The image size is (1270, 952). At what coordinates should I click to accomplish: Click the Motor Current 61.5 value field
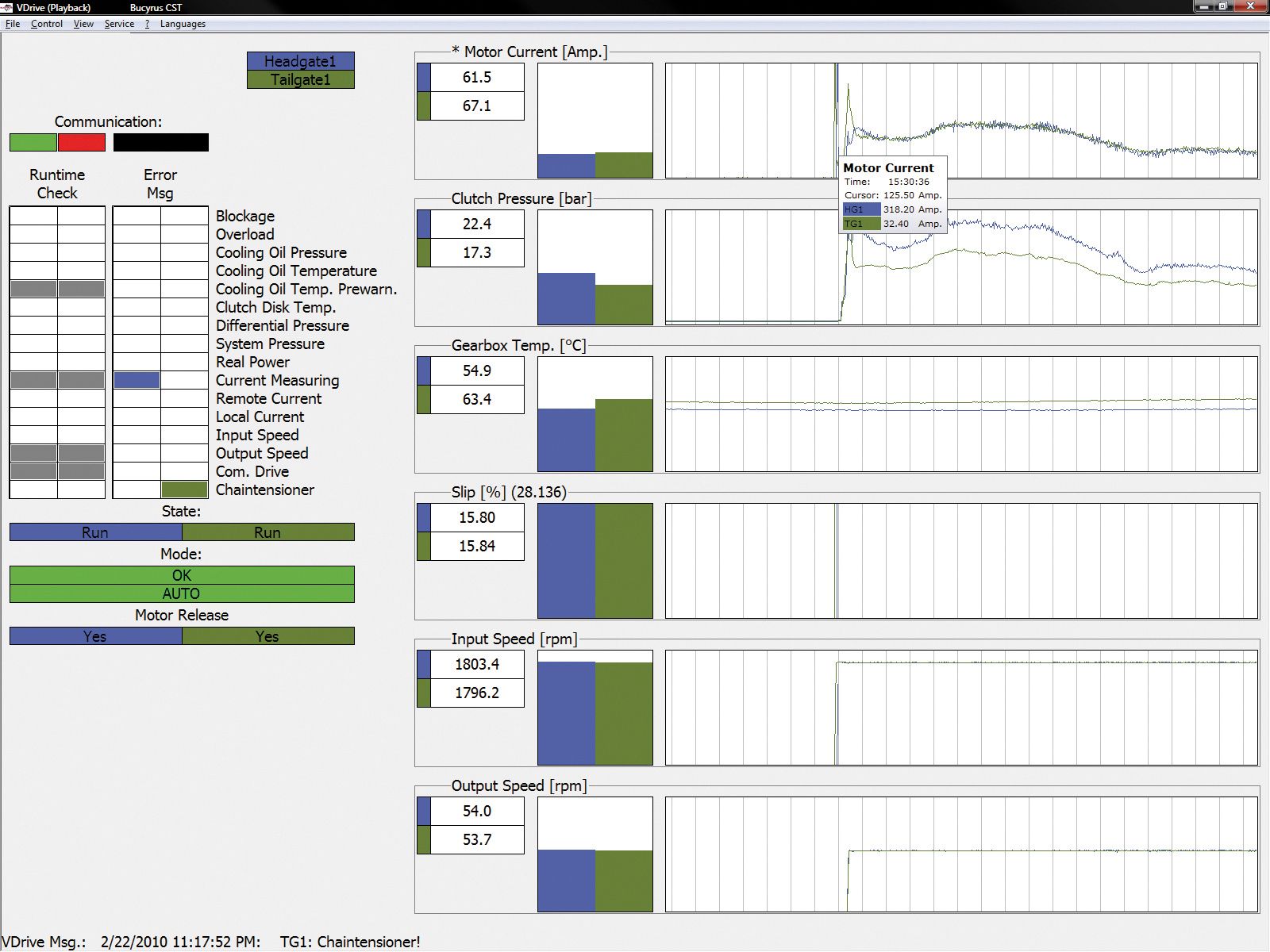pos(477,78)
